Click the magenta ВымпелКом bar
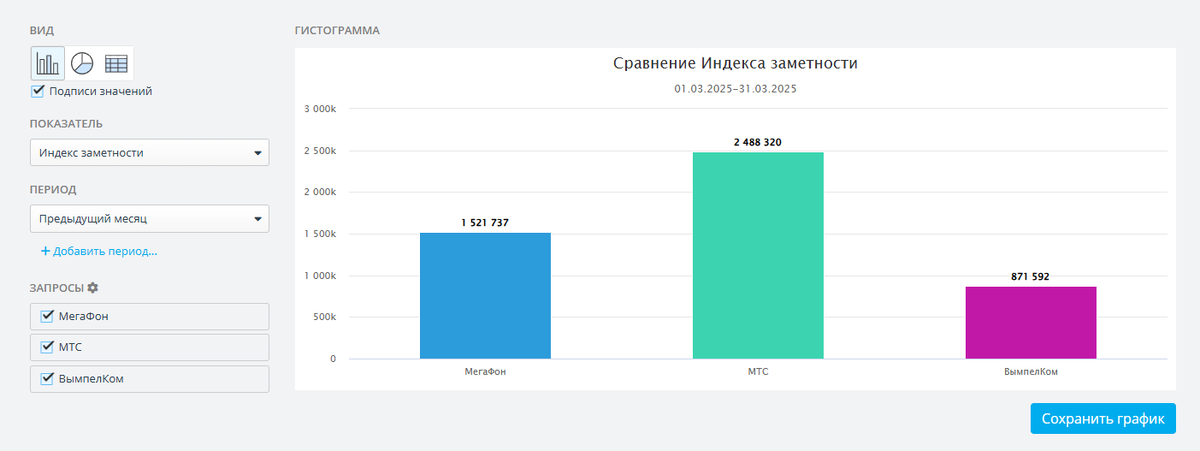1200x451 pixels. point(1031,323)
